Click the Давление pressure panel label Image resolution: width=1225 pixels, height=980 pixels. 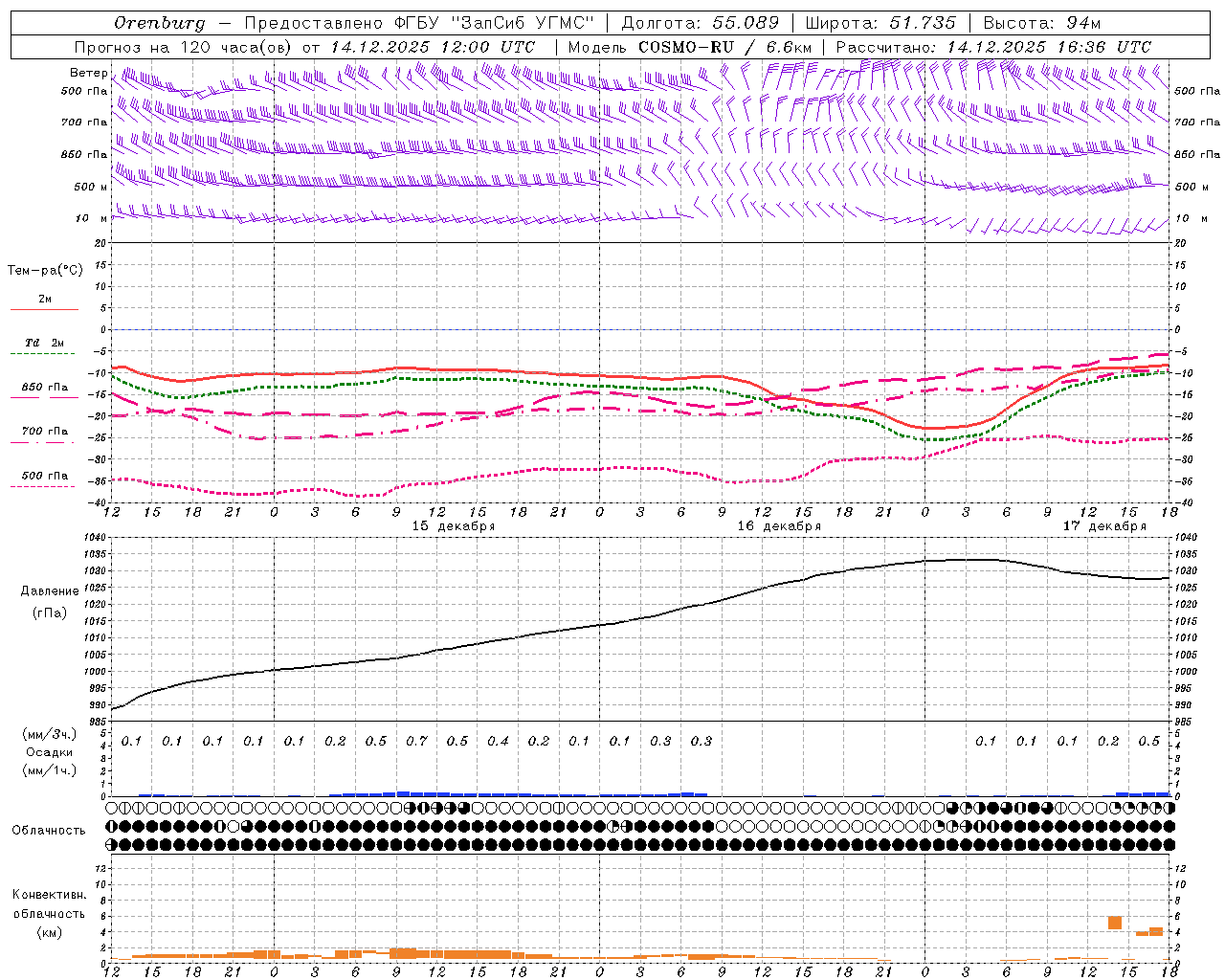[x=50, y=591]
